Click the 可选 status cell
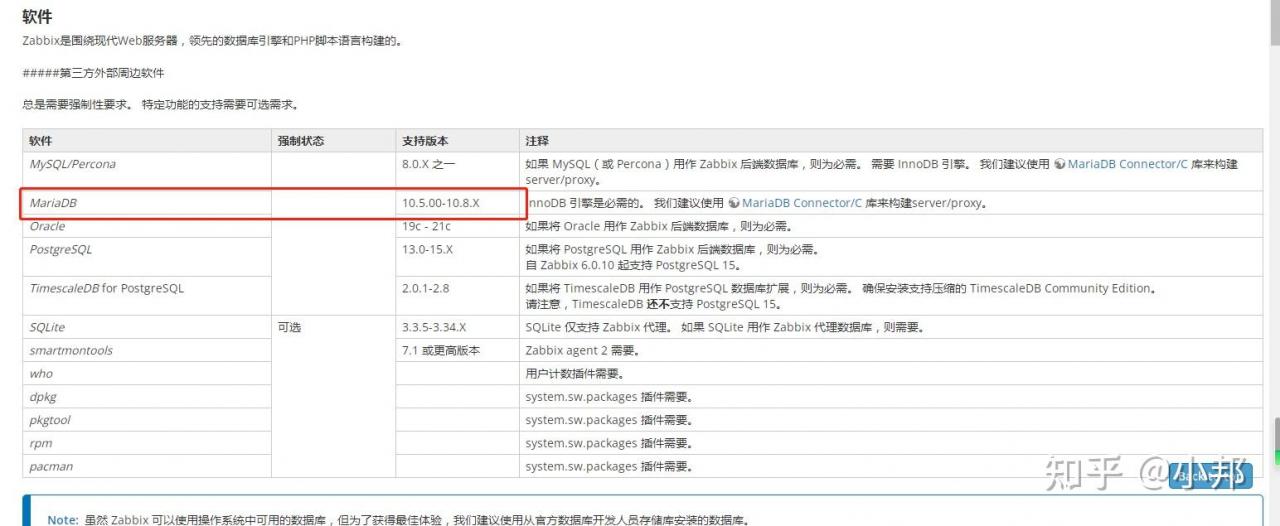Image resolution: width=1280 pixels, height=526 pixels. click(x=333, y=396)
